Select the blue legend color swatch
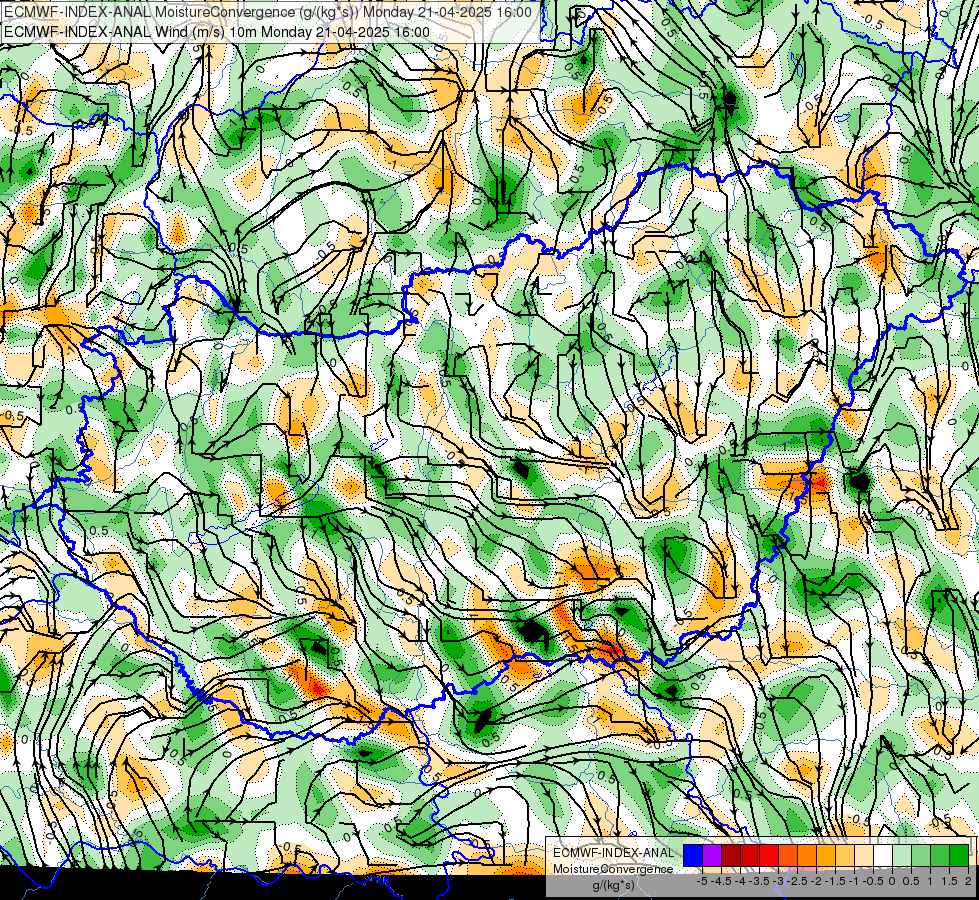 click(693, 855)
